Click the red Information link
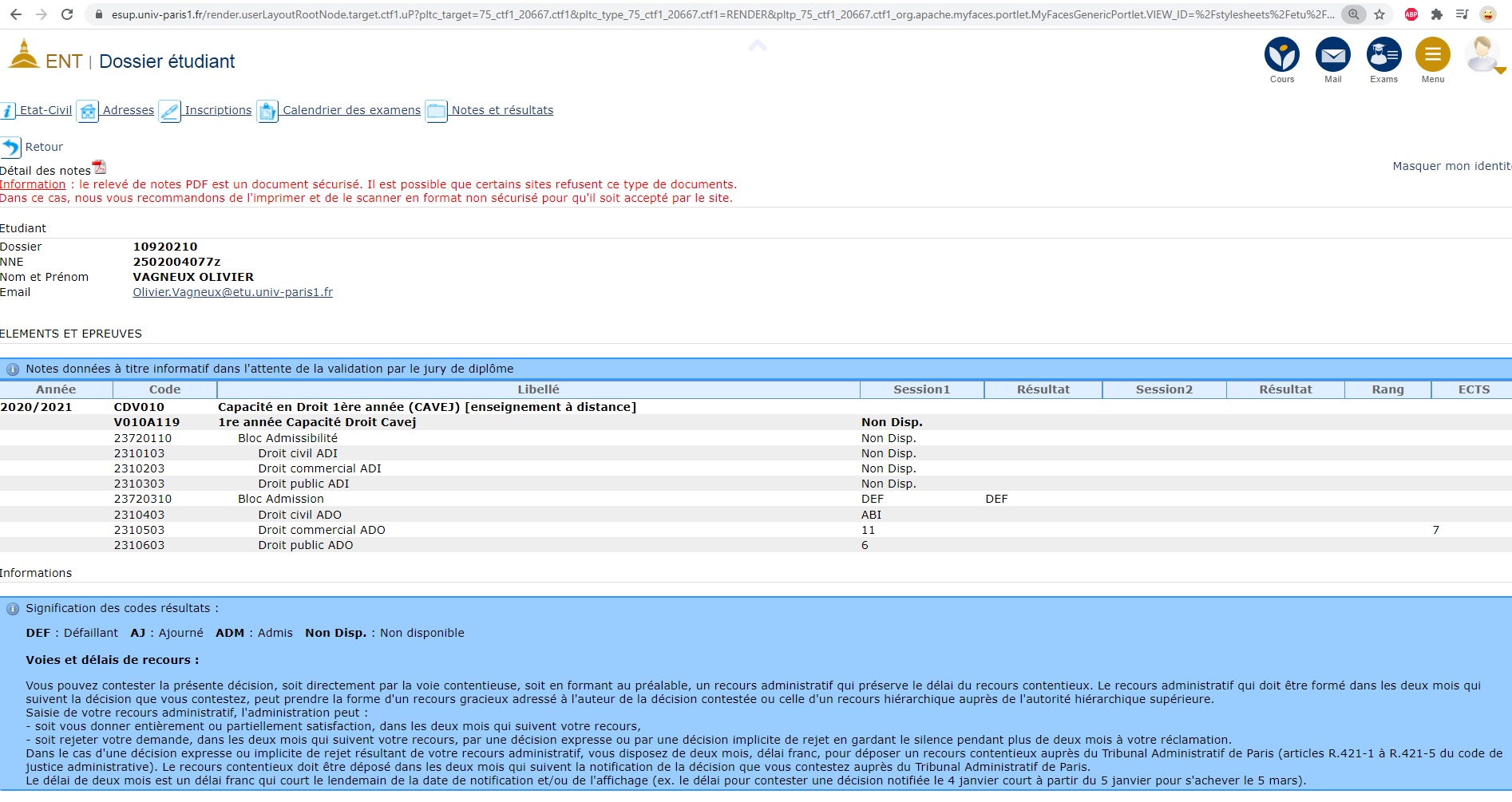The width and height of the screenshot is (1512, 802). tap(33, 184)
